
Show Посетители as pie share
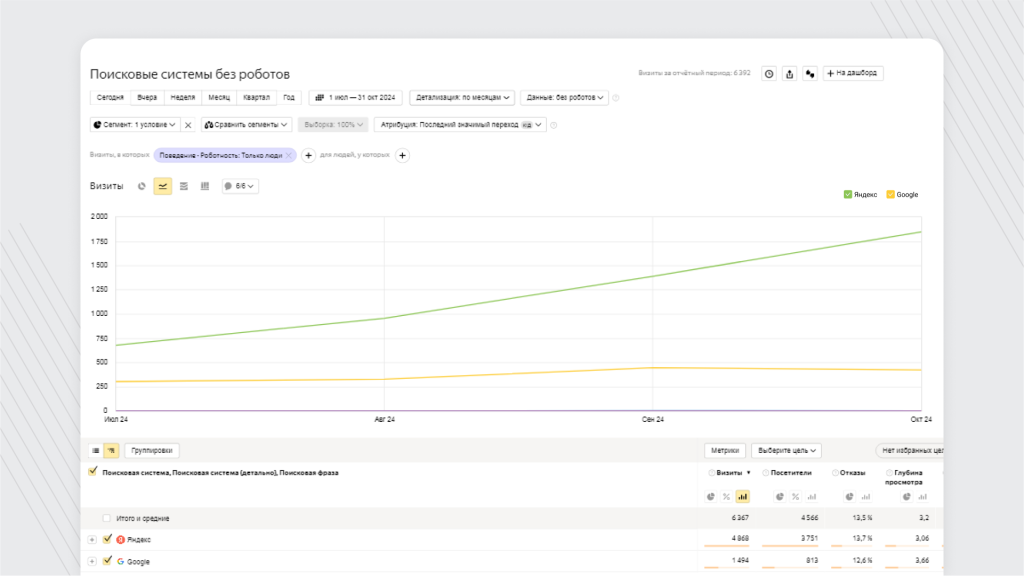pyautogui.click(x=780, y=497)
